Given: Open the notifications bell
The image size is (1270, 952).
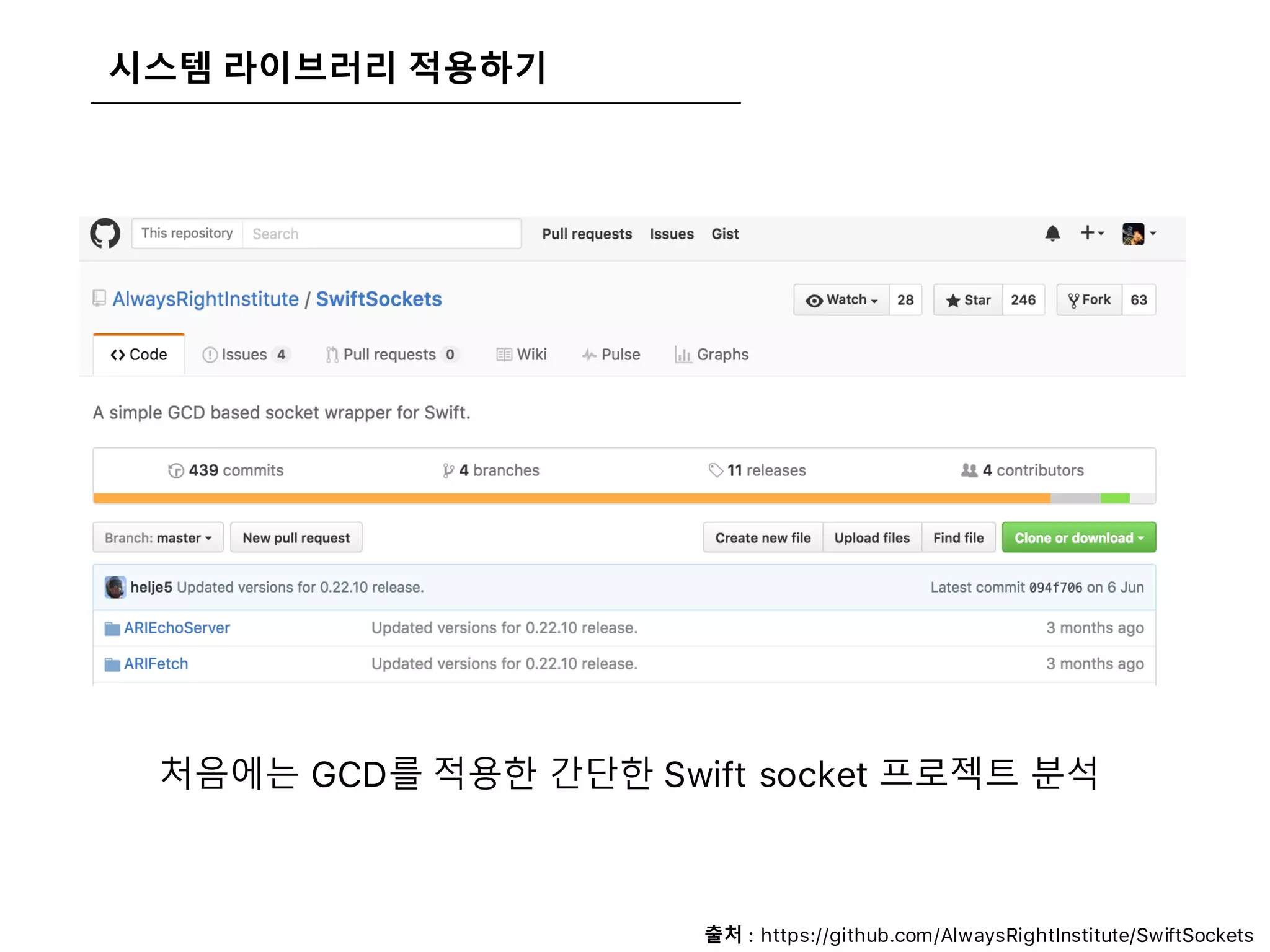Looking at the screenshot, I should 1052,233.
